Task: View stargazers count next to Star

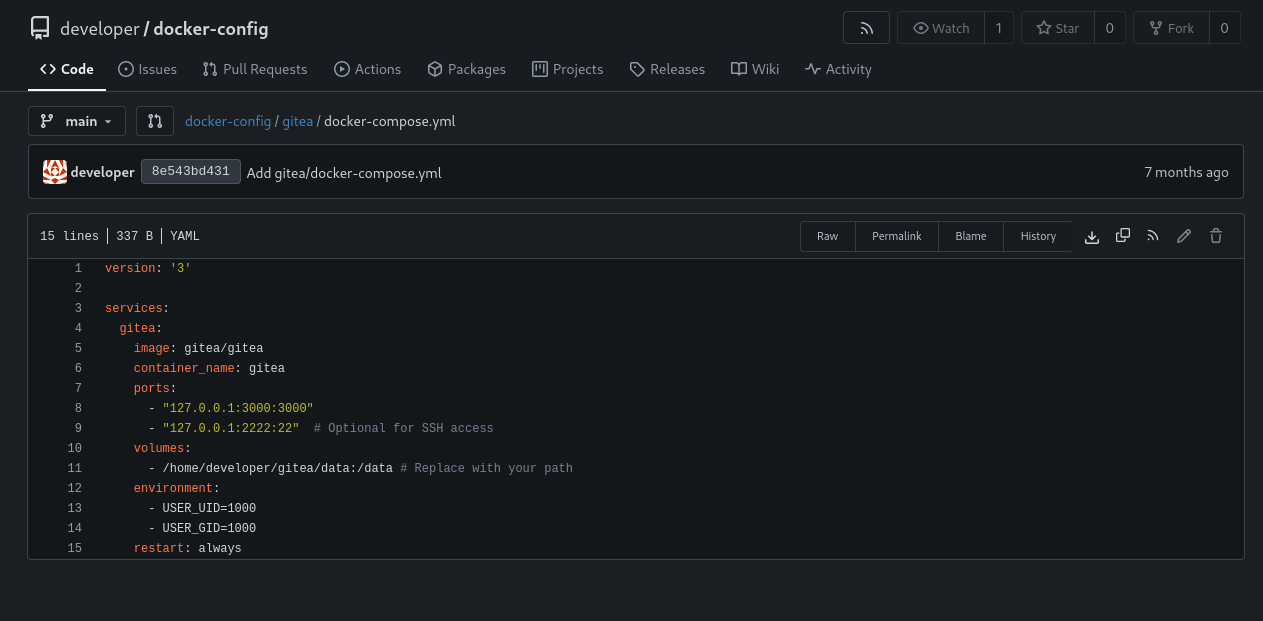Action: tap(1110, 28)
